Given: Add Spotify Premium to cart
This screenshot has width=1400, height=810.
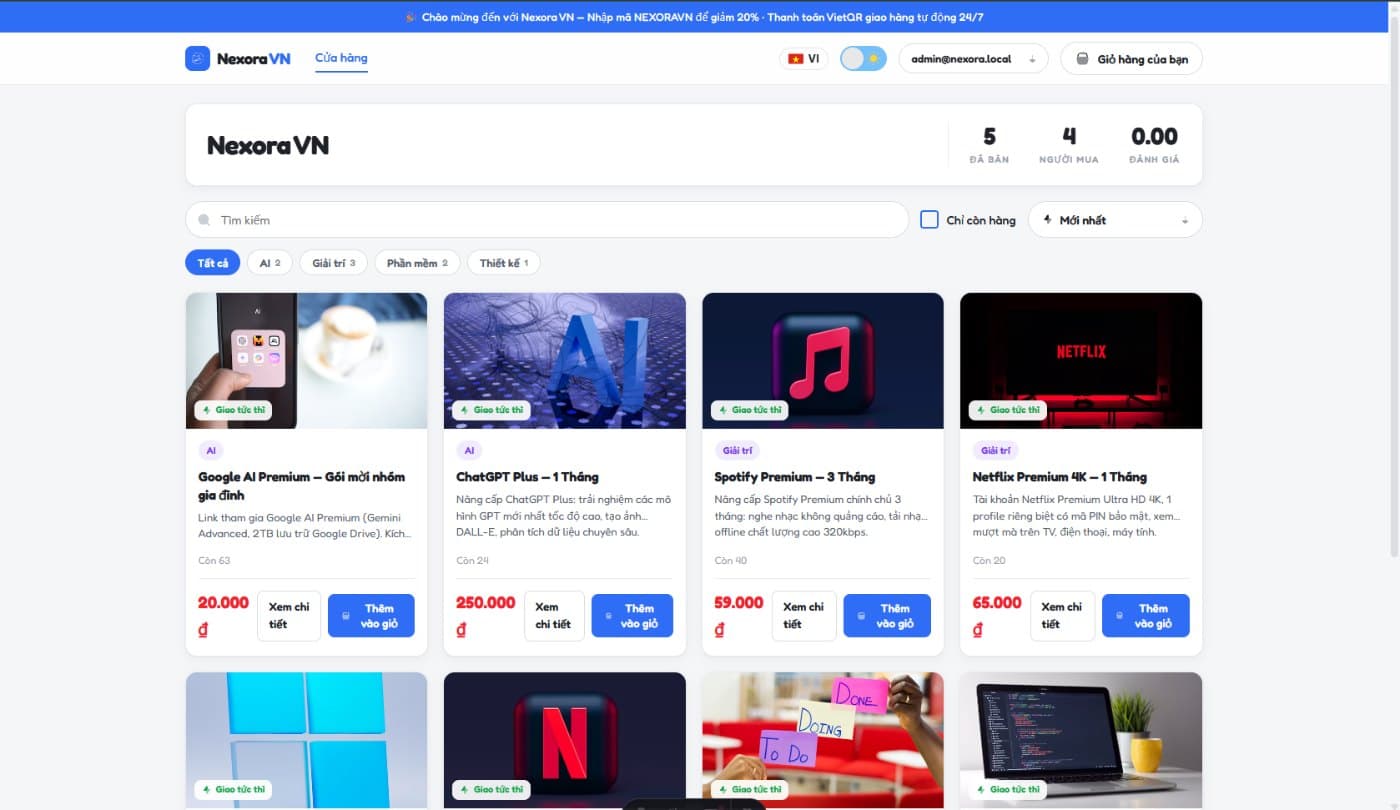Looking at the screenshot, I should coord(887,616).
